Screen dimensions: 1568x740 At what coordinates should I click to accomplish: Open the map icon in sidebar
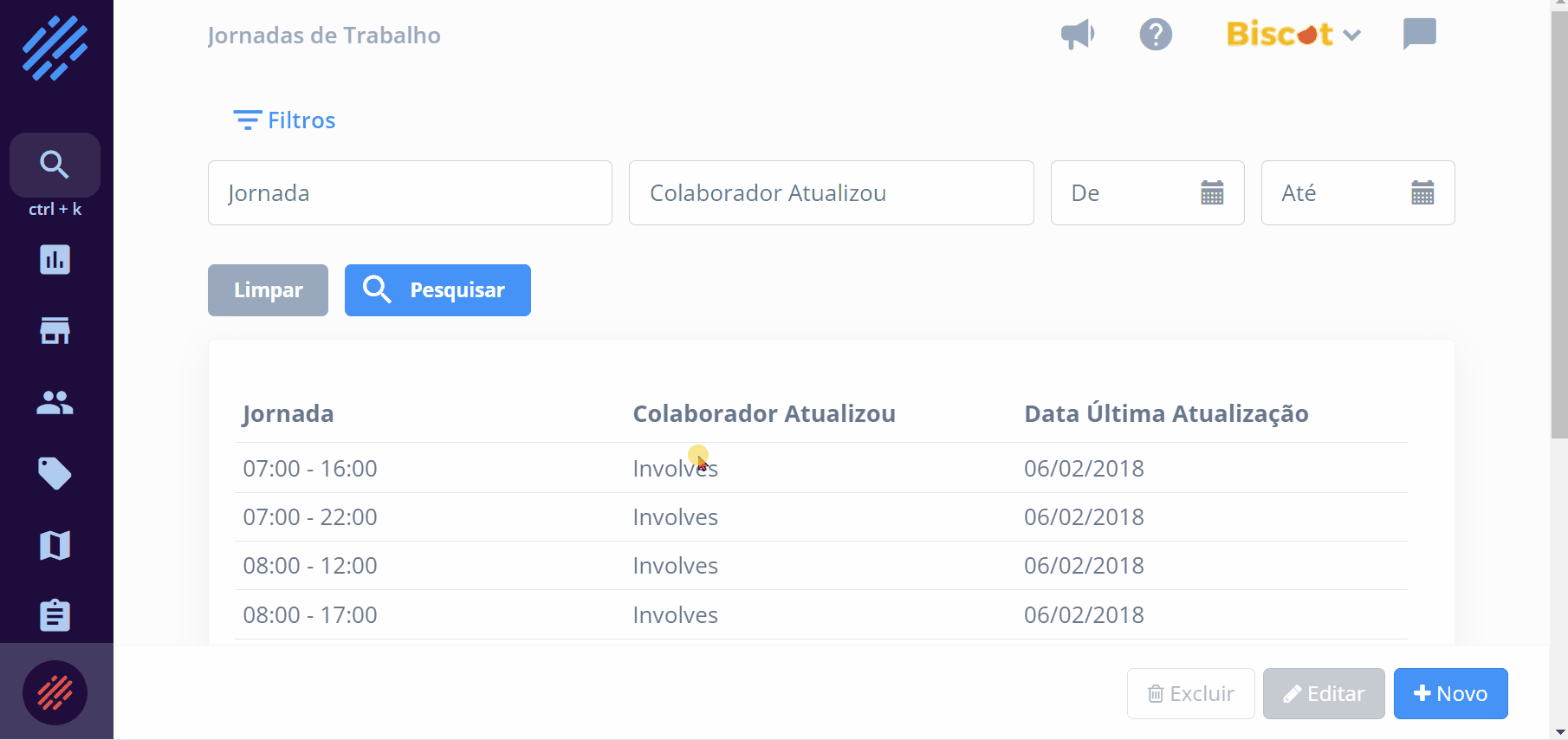pos(55,545)
